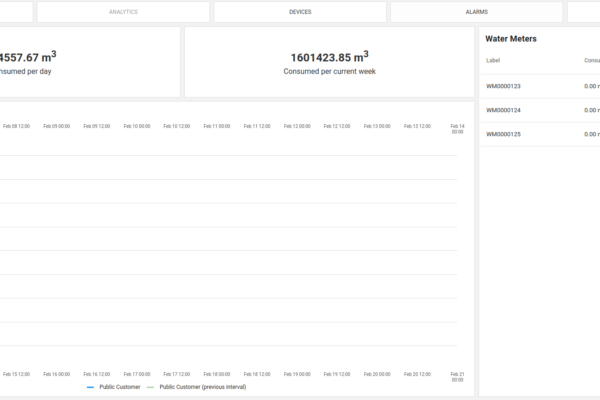
Task: Click the consumed per day value card
Action: 90,62
